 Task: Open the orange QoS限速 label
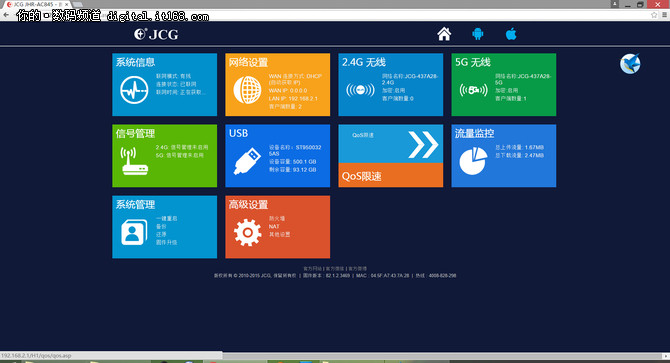coord(361,176)
